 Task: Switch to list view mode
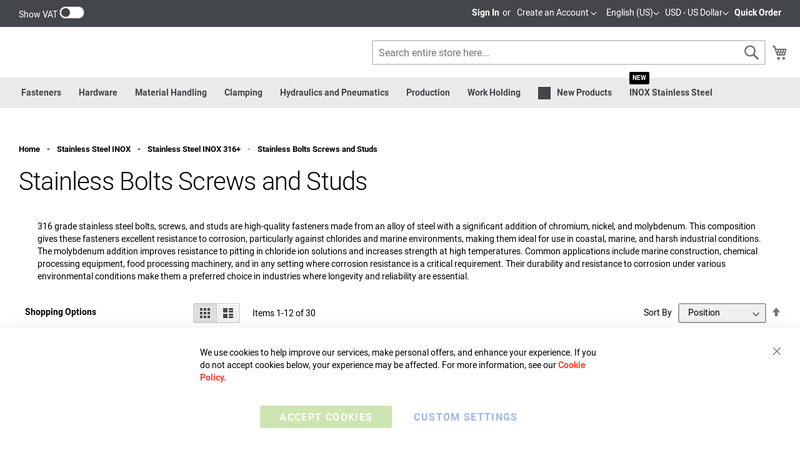pos(228,313)
